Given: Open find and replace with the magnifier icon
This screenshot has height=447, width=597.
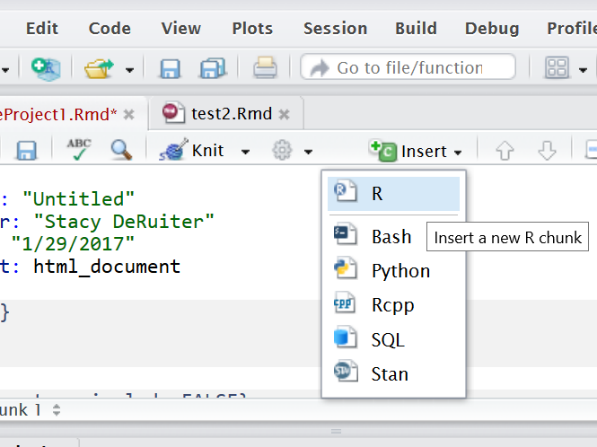Looking at the screenshot, I should pos(121,150).
